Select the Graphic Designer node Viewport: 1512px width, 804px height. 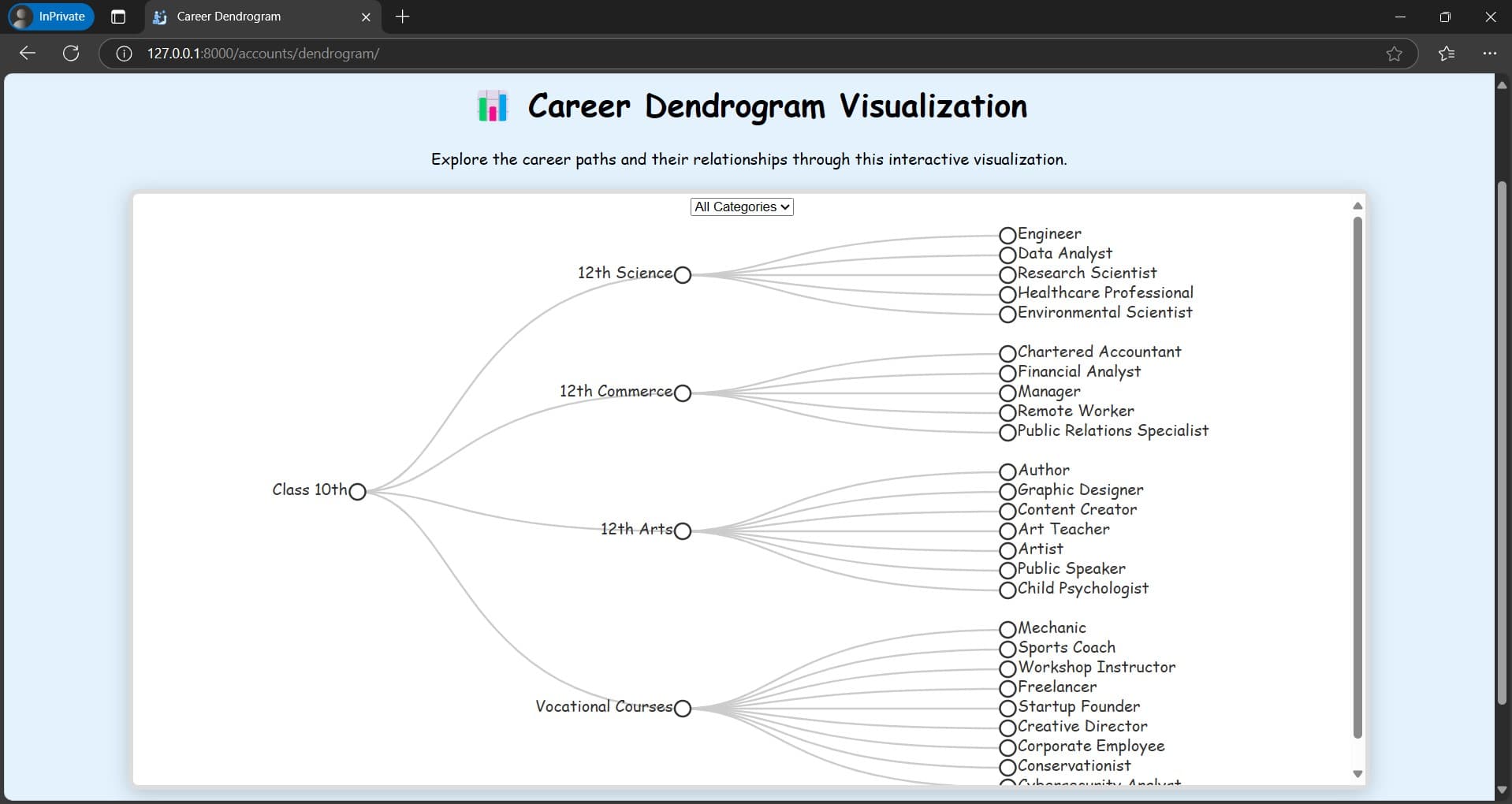tap(1007, 492)
